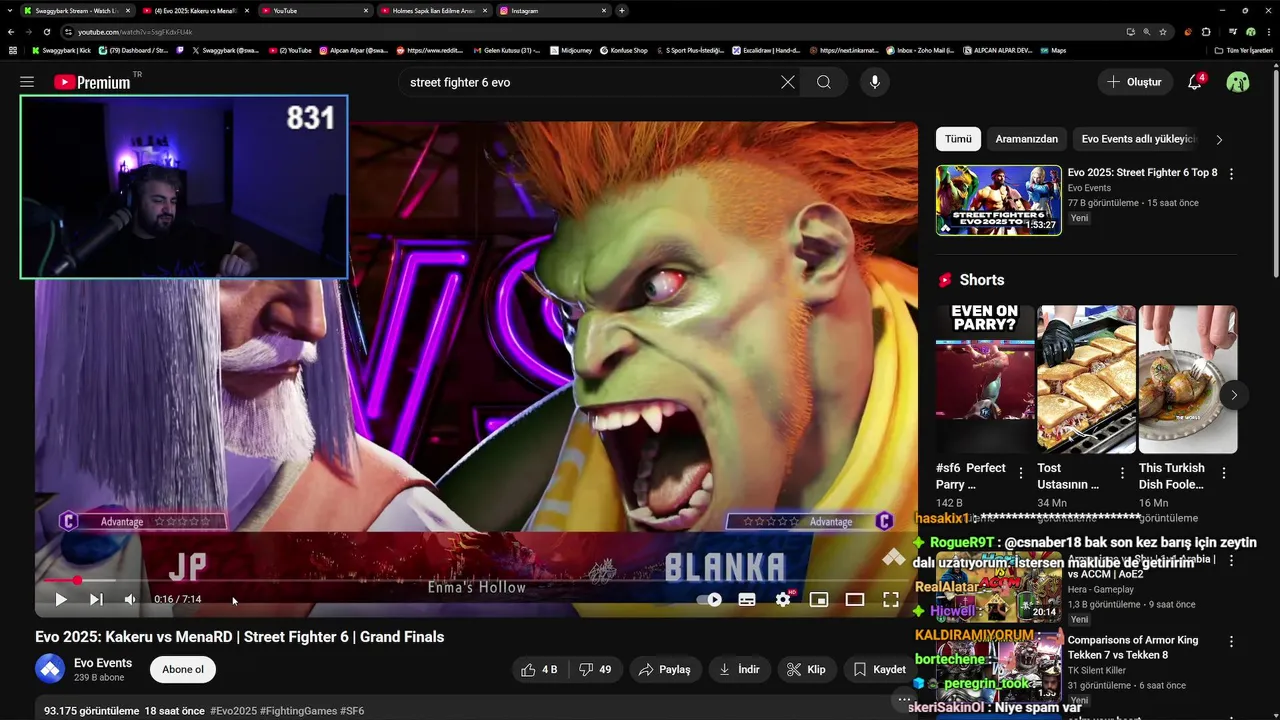Open notifications bell icon

click(x=1195, y=82)
